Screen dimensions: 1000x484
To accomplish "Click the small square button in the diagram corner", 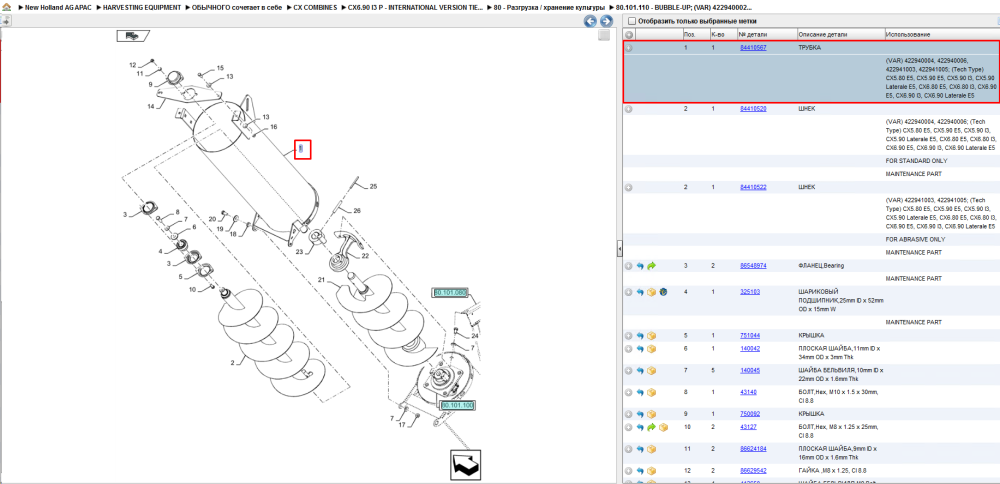I will click(x=603, y=36).
